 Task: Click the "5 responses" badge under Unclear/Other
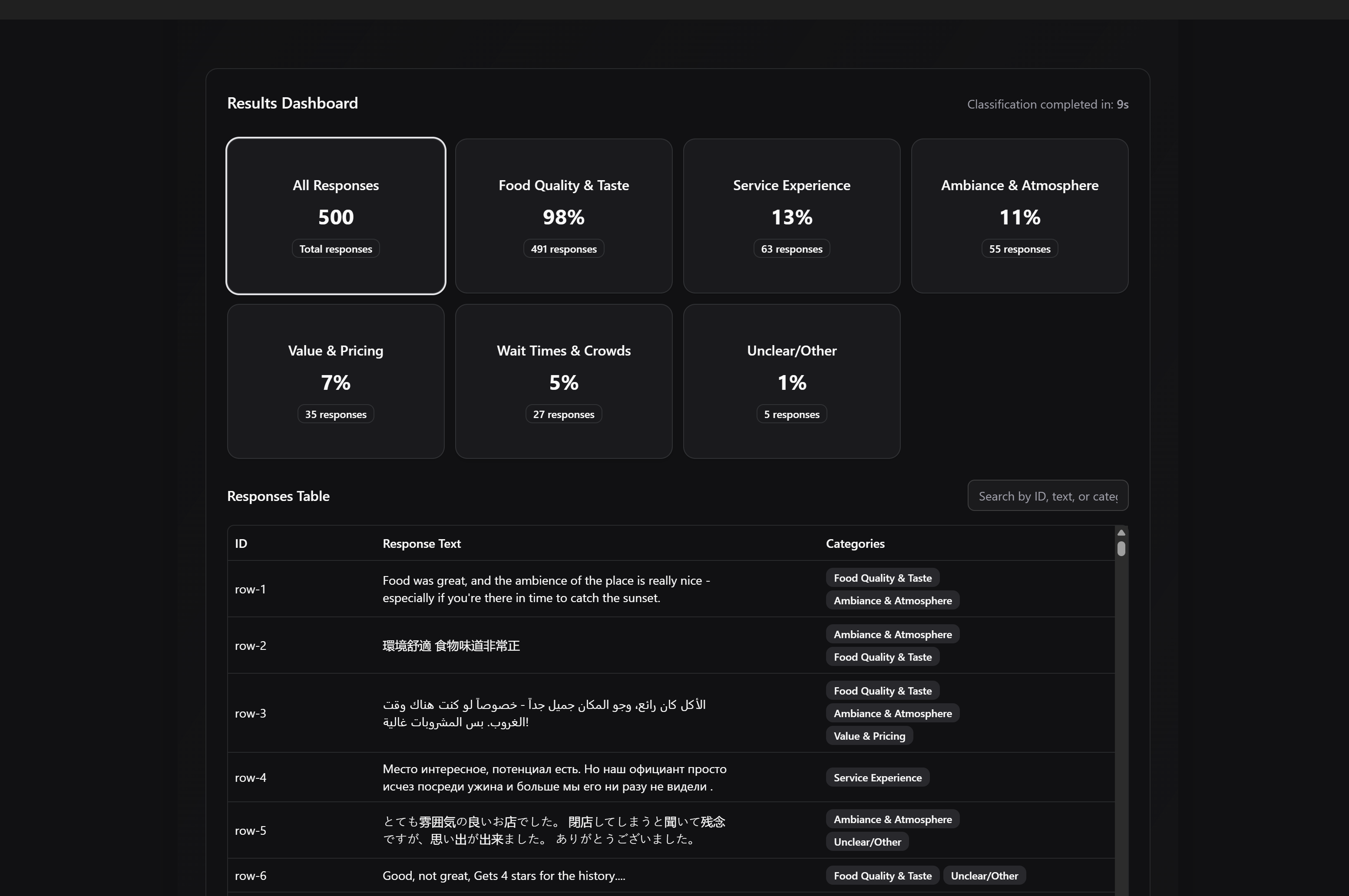(x=791, y=414)
